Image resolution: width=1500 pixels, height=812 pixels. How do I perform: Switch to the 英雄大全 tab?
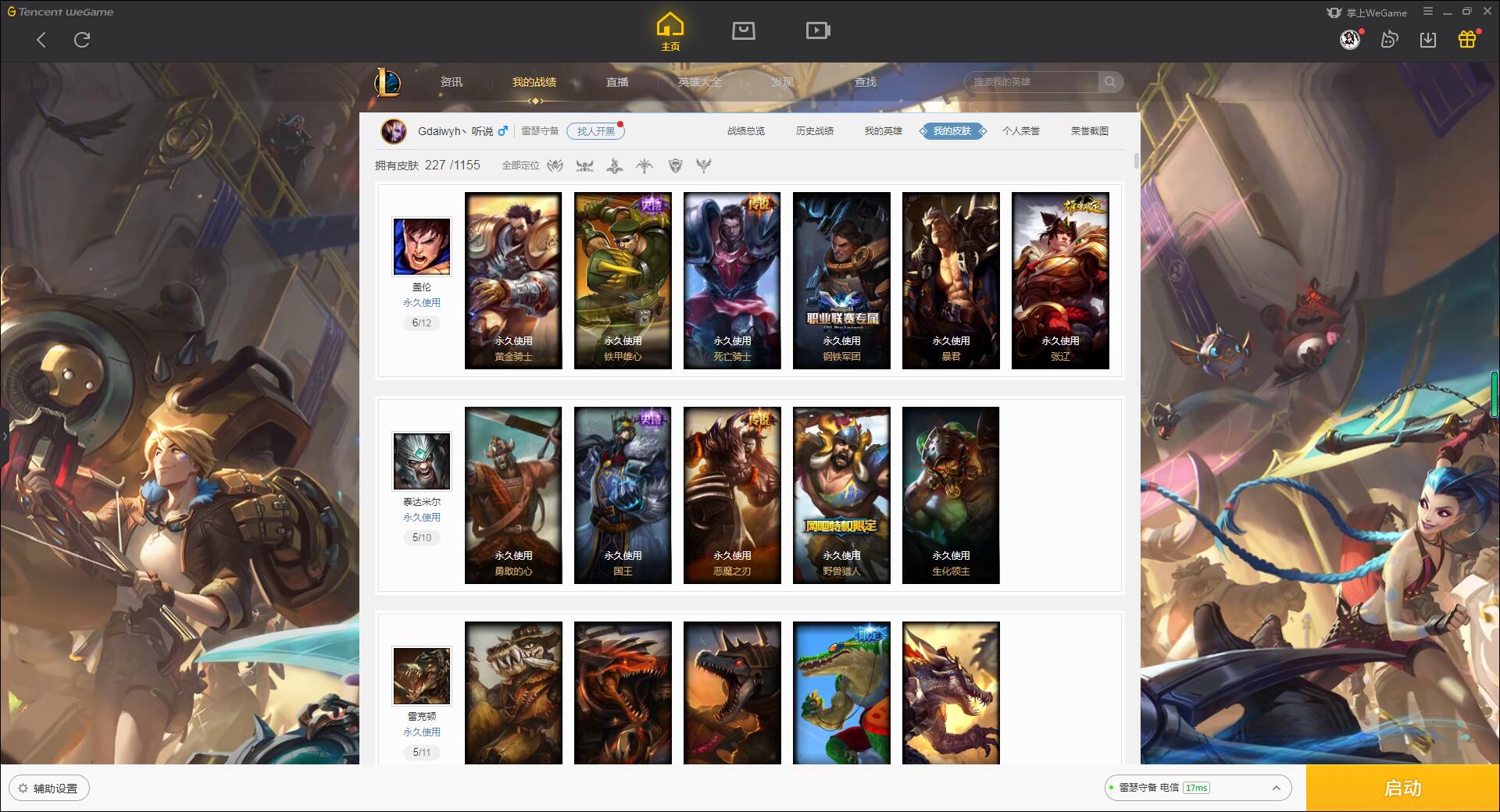point(700,82)
